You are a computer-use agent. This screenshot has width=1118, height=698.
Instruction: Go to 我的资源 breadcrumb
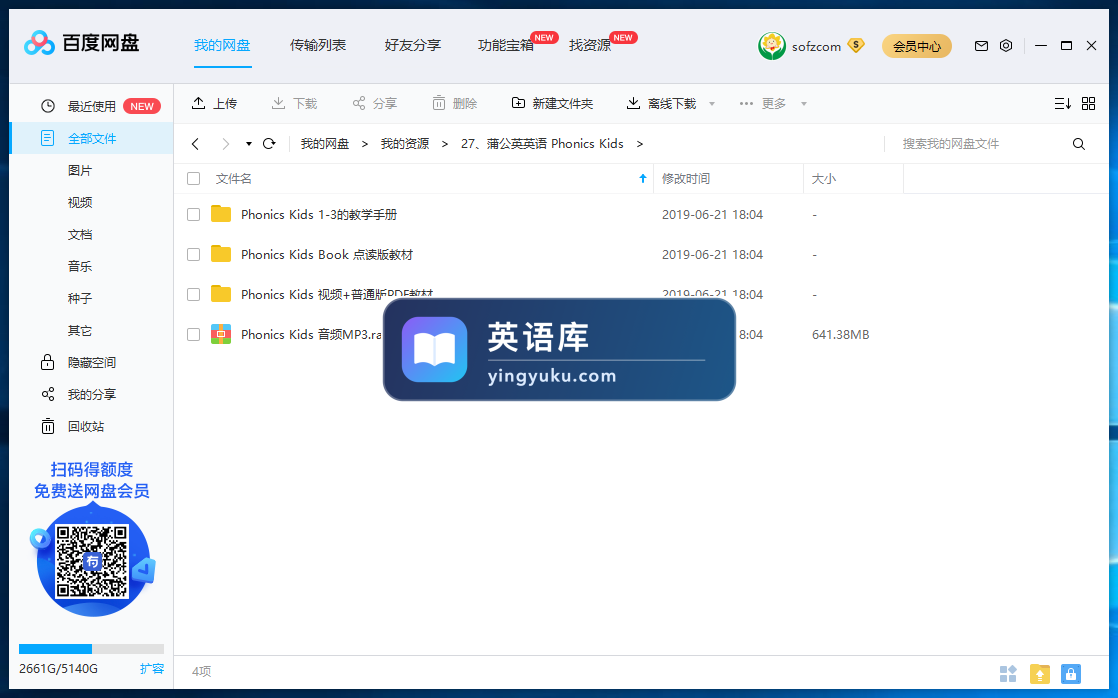(405, 144)
